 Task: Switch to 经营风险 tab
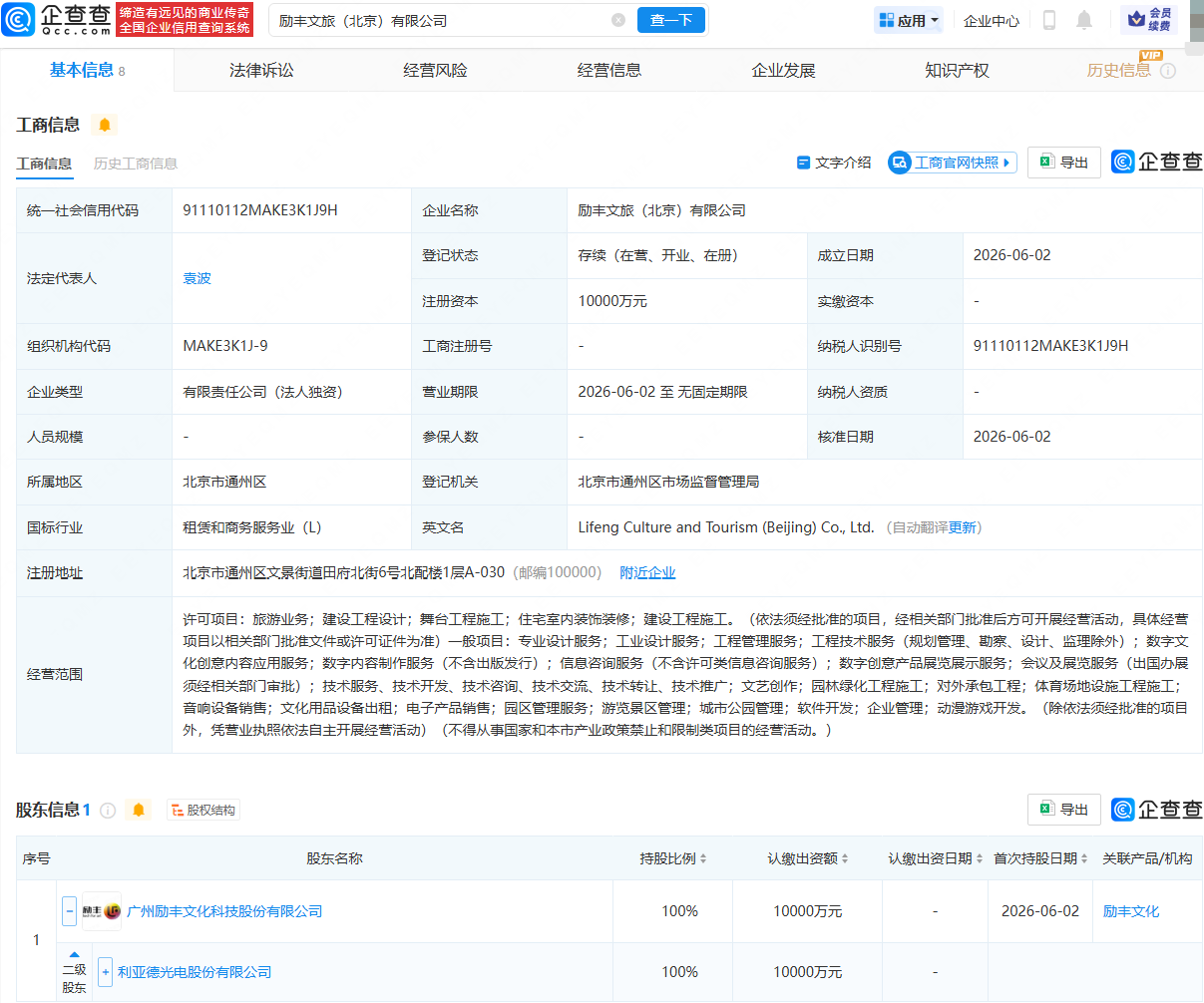pyautogui.click(x=435, y=70)
